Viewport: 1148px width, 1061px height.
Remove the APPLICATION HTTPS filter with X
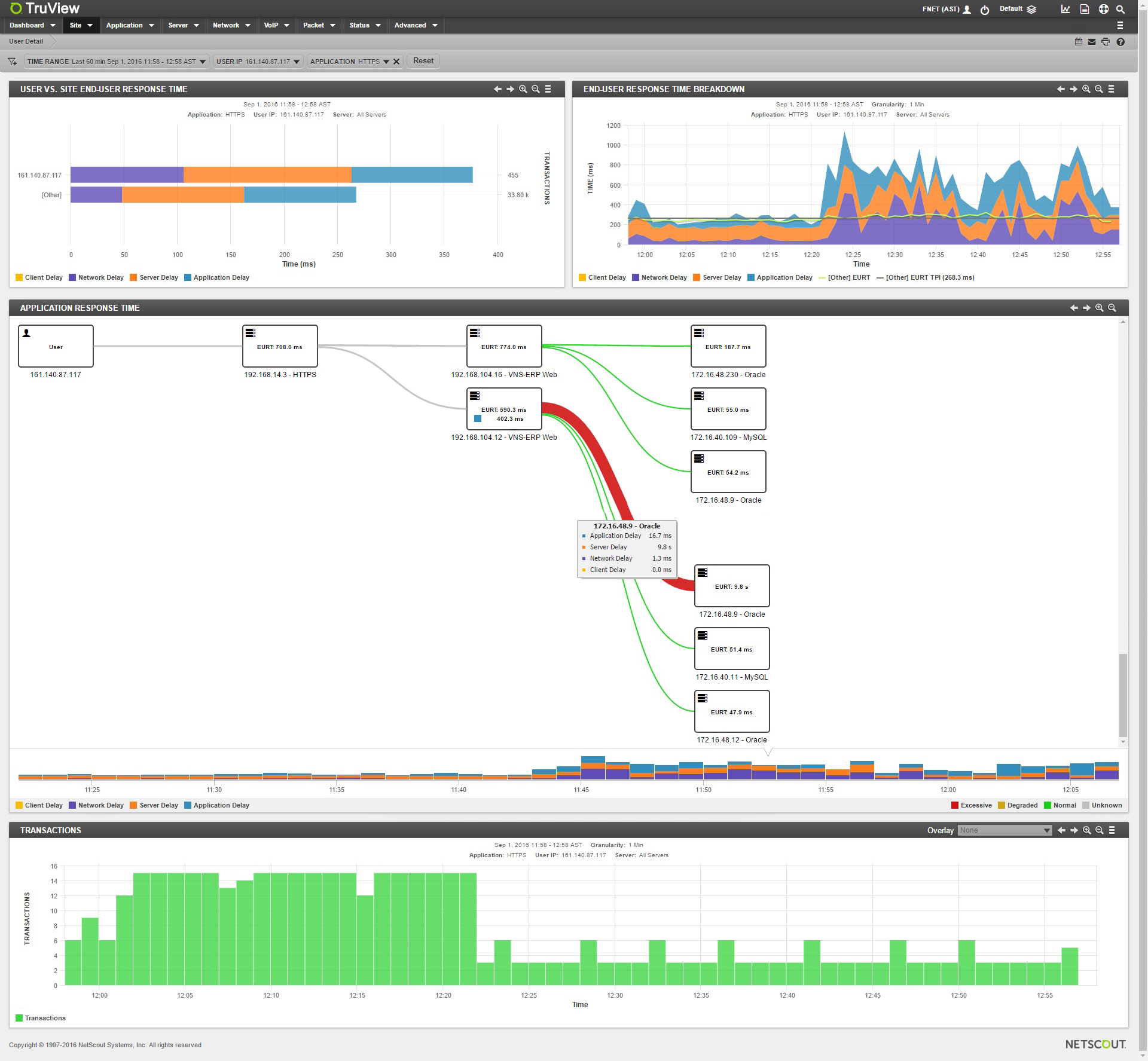[x=396, y=62]
